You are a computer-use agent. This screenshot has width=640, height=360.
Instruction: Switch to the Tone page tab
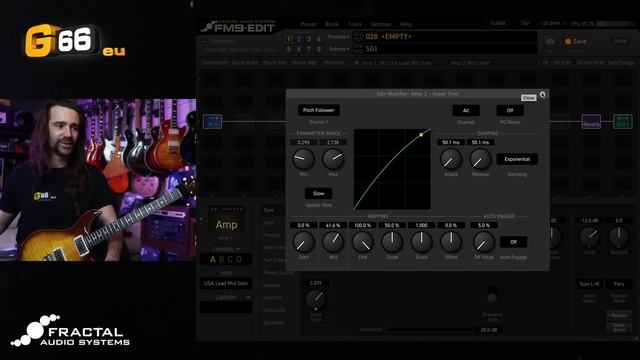click(x=268, y=210)
